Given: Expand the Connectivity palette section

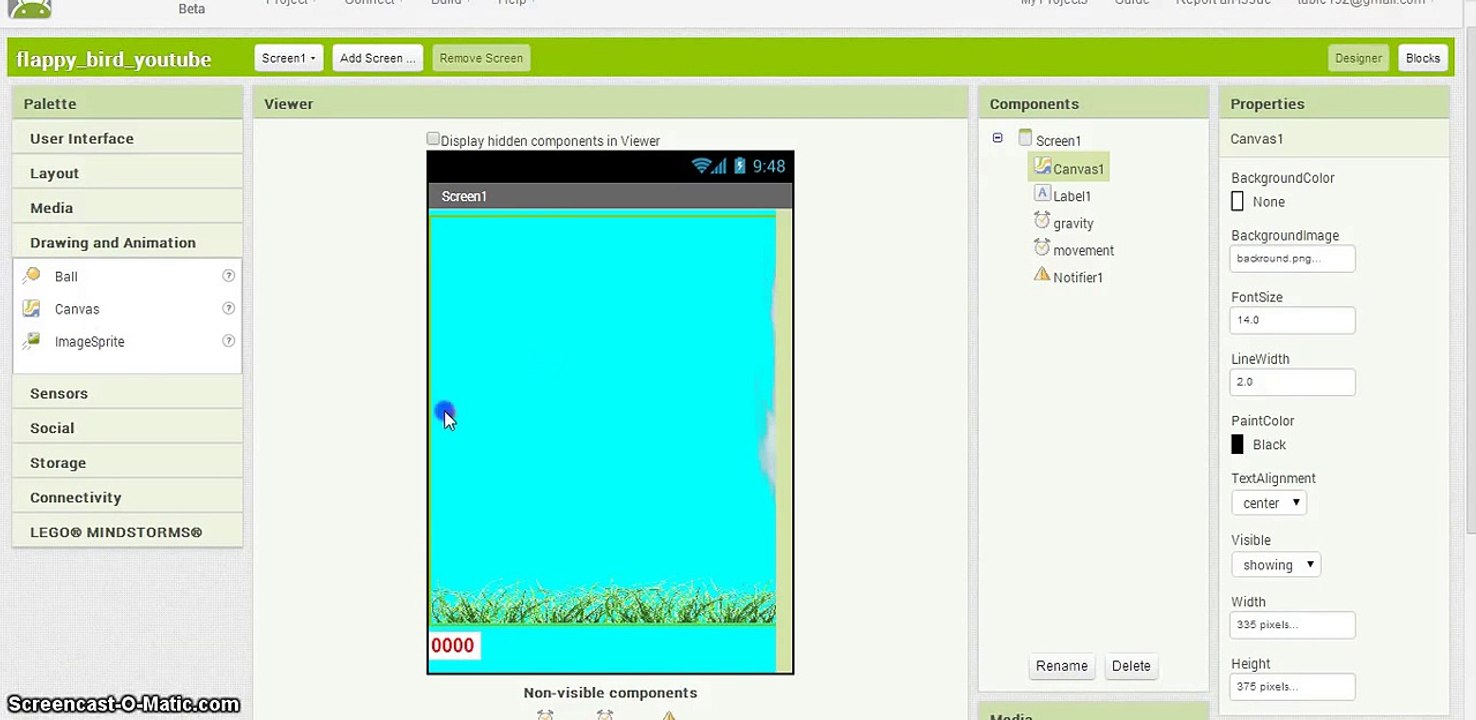Looking at the screenshot, I should click(127, 498).
